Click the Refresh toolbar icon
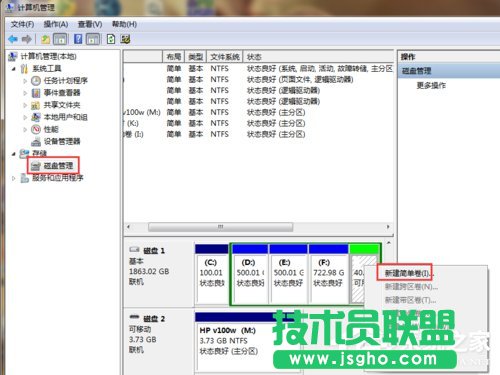Image resolution: width=500 pixels, height=375 pixels. tap(111, 39)
